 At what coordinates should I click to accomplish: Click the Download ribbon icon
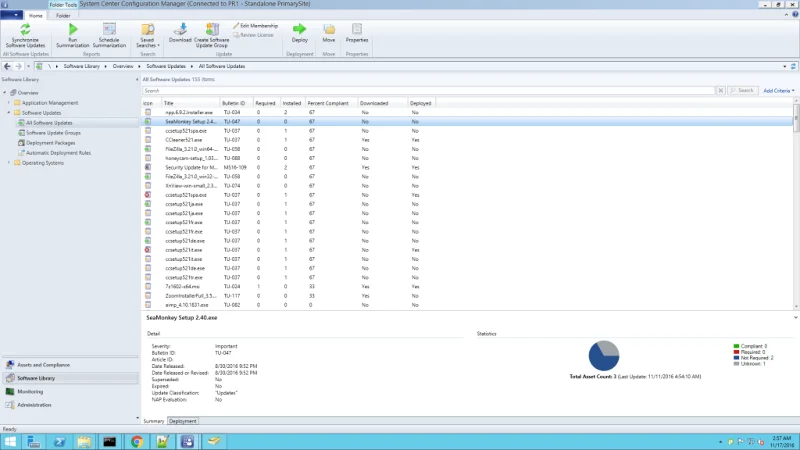coord(180,30)
